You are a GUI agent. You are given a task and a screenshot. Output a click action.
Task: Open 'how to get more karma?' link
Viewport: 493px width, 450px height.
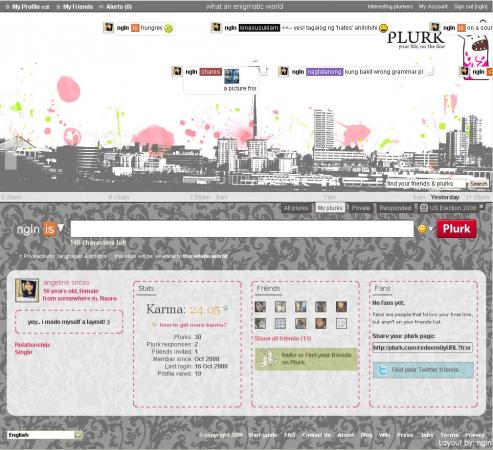(x=193, y=325)
